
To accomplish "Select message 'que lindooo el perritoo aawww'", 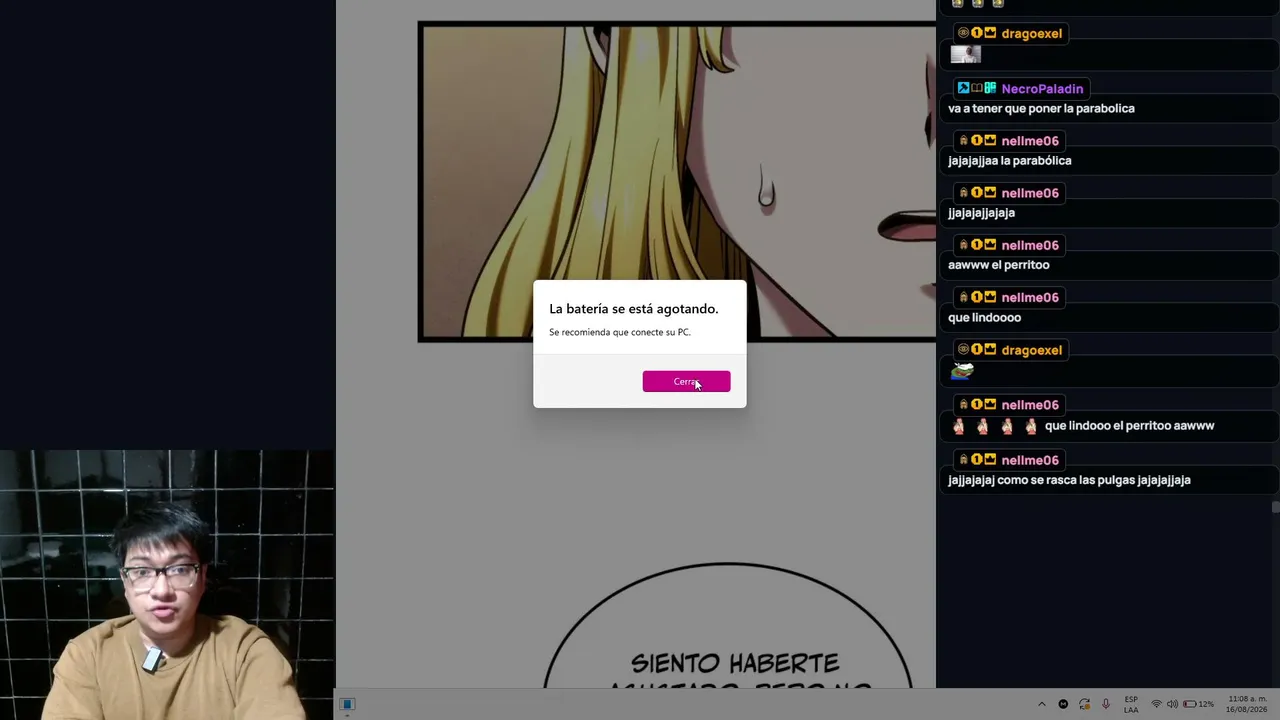I will pos(1129,426).
